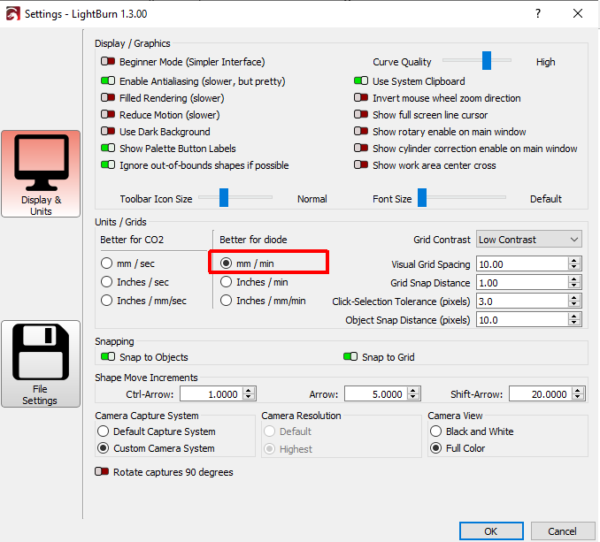This screenshot has height=542, width=600.
Task: Click the LightBurn logo in title bar
Action: tap(11, 13)
